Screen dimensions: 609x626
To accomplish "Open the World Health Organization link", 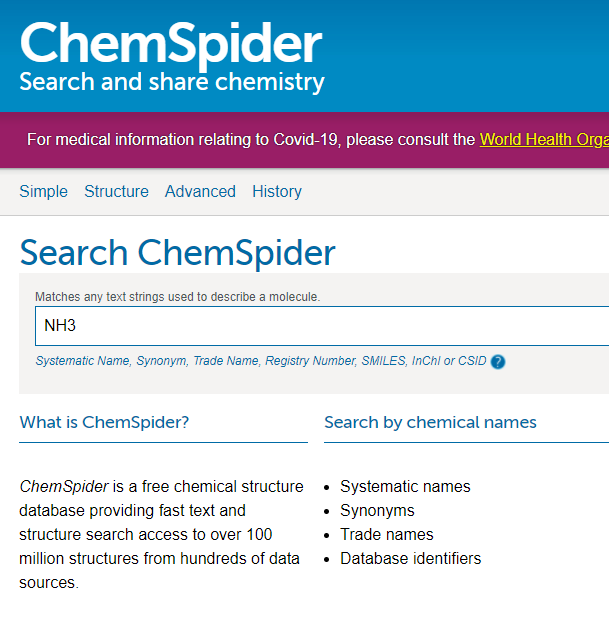I will tap(543, 139).
